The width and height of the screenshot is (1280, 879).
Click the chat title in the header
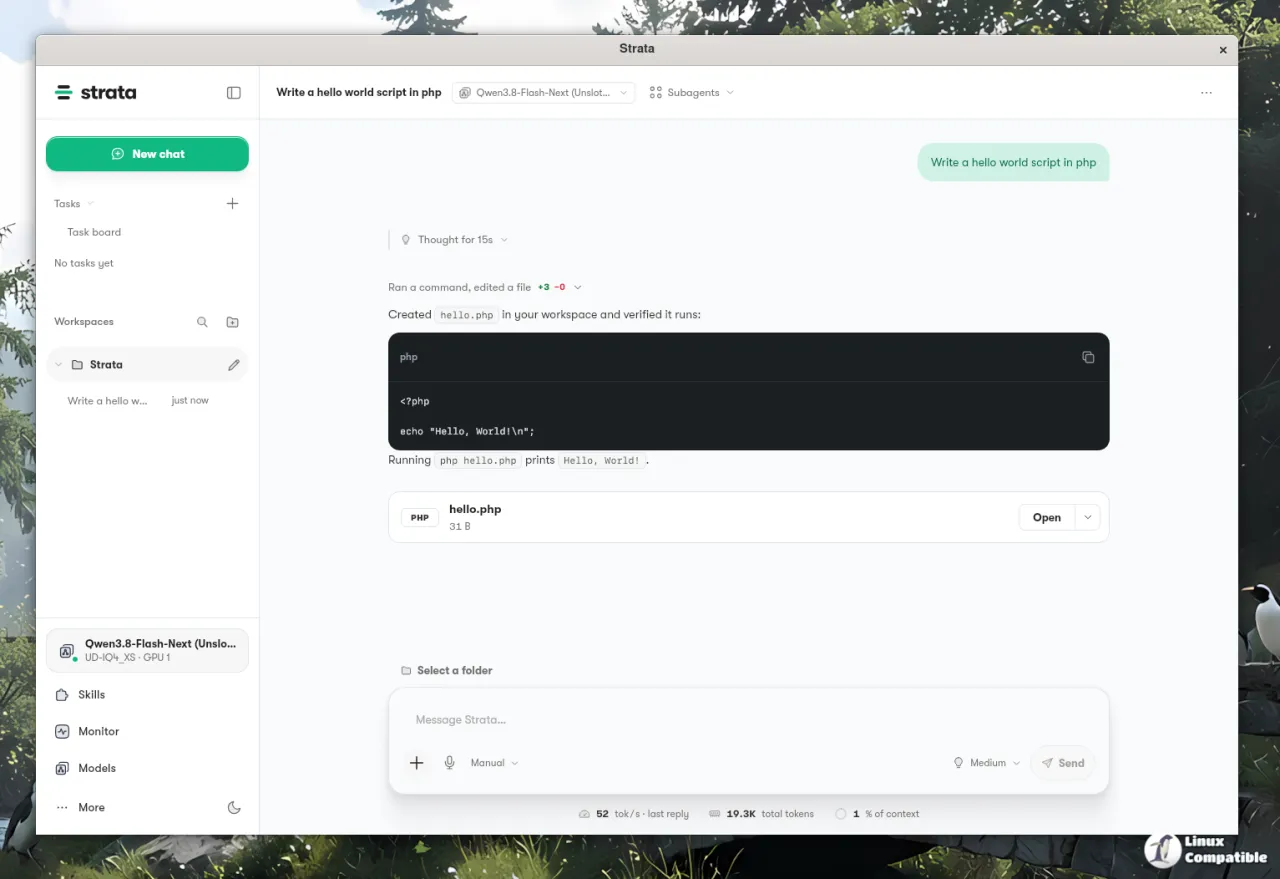359,93
